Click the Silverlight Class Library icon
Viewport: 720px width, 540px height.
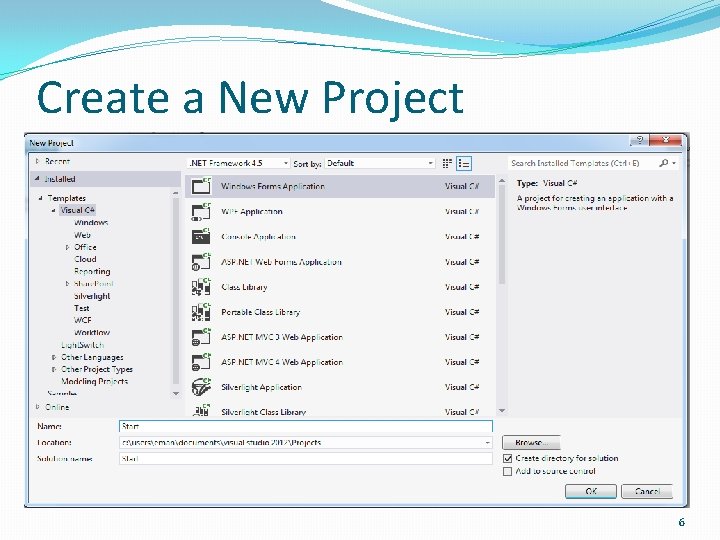point(201,411)
